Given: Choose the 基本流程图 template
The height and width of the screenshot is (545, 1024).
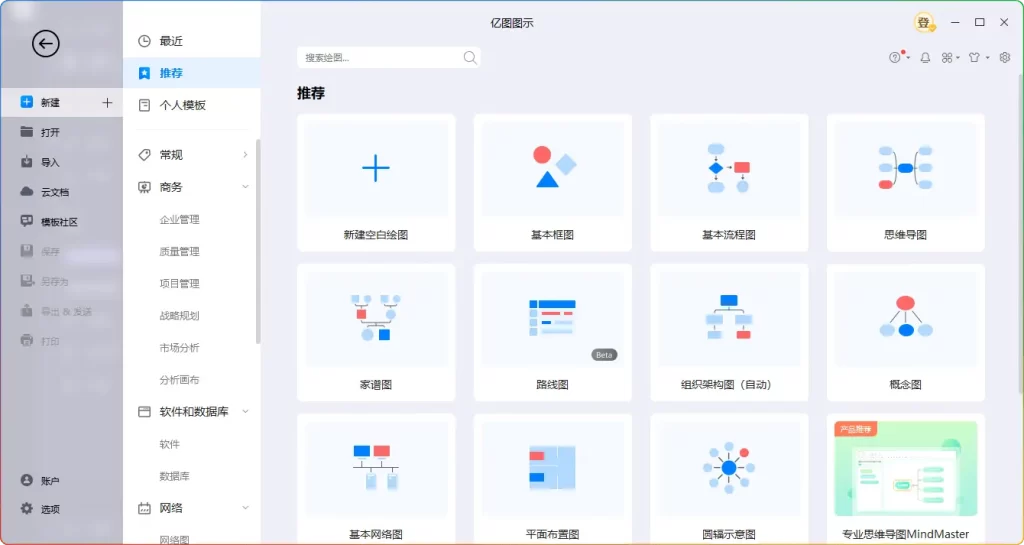Looking at the screenshot, I should [x=729, y=183].
